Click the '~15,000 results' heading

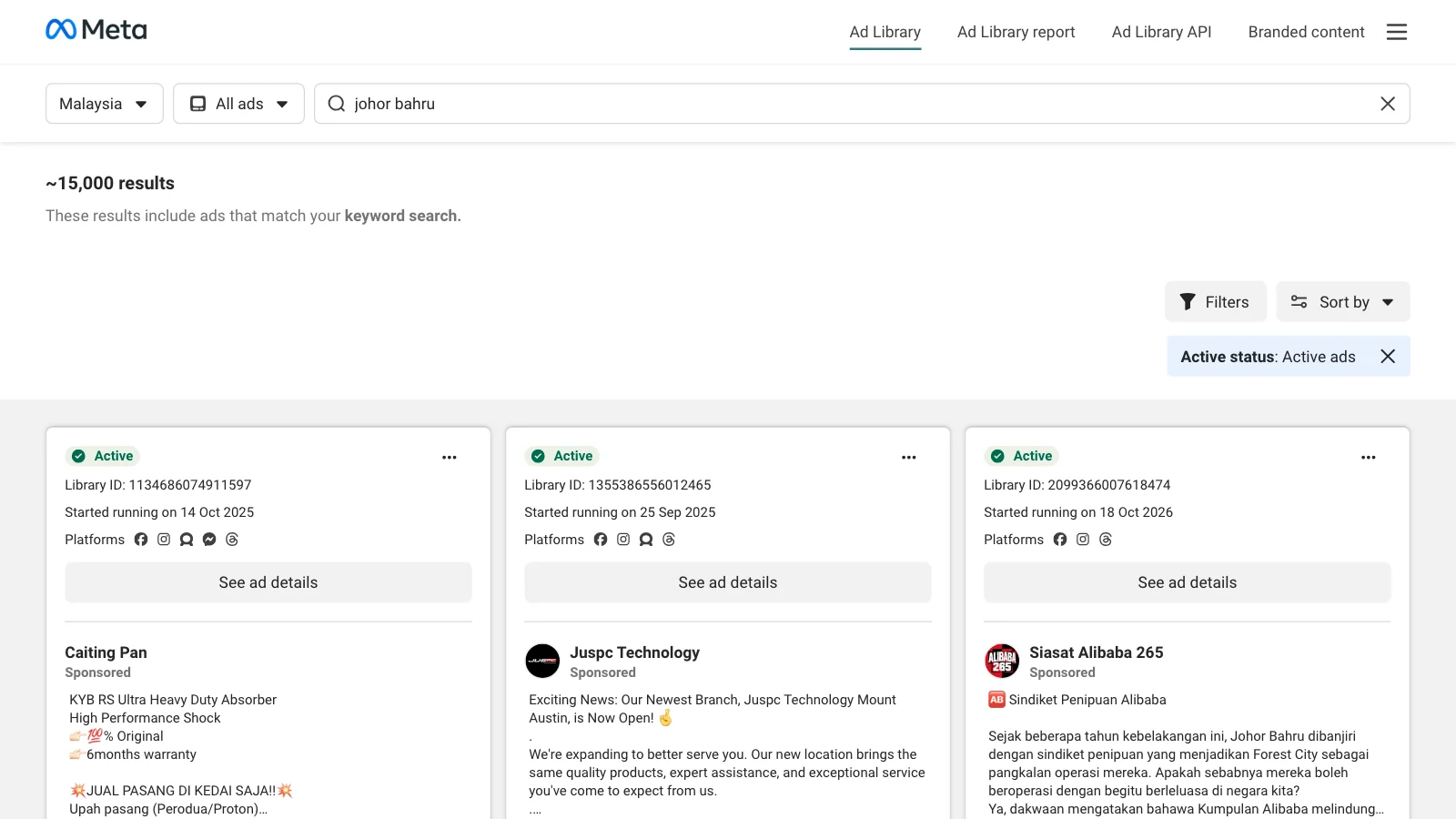click(110, 183)
